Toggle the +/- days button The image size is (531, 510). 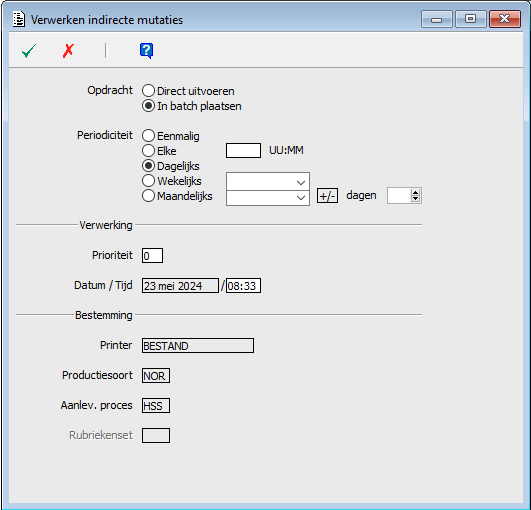tap(327, 196)
